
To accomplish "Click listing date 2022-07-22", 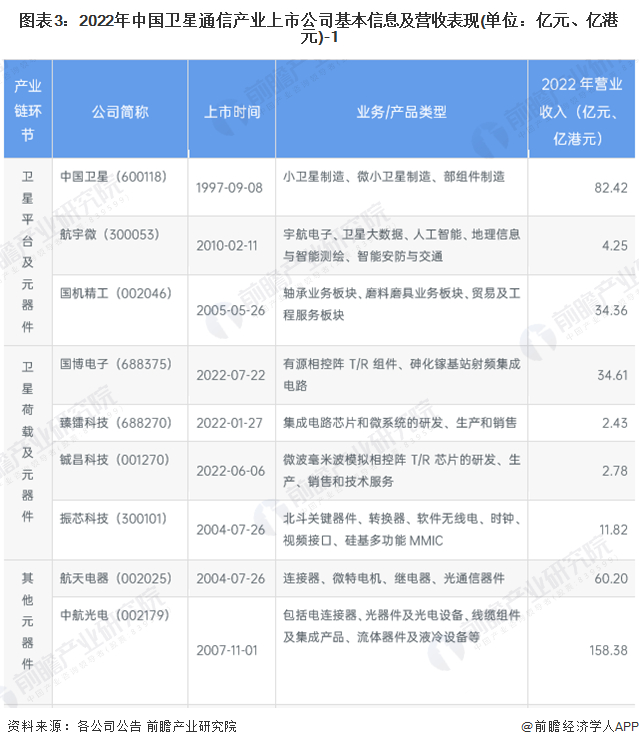I will pos(231,375).
